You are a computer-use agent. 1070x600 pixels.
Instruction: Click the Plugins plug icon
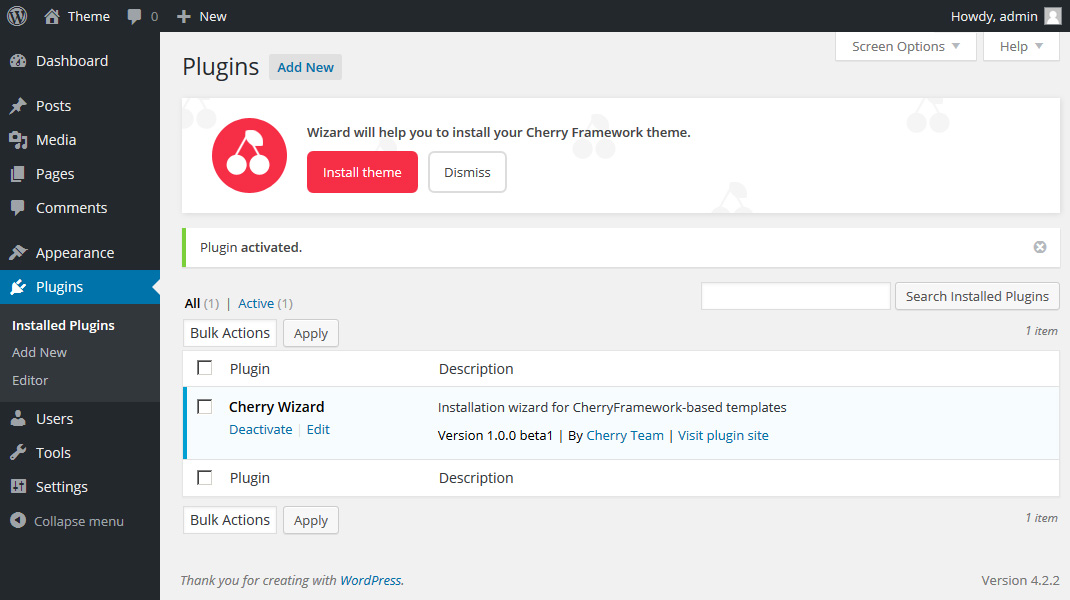(x=18, y=287)
